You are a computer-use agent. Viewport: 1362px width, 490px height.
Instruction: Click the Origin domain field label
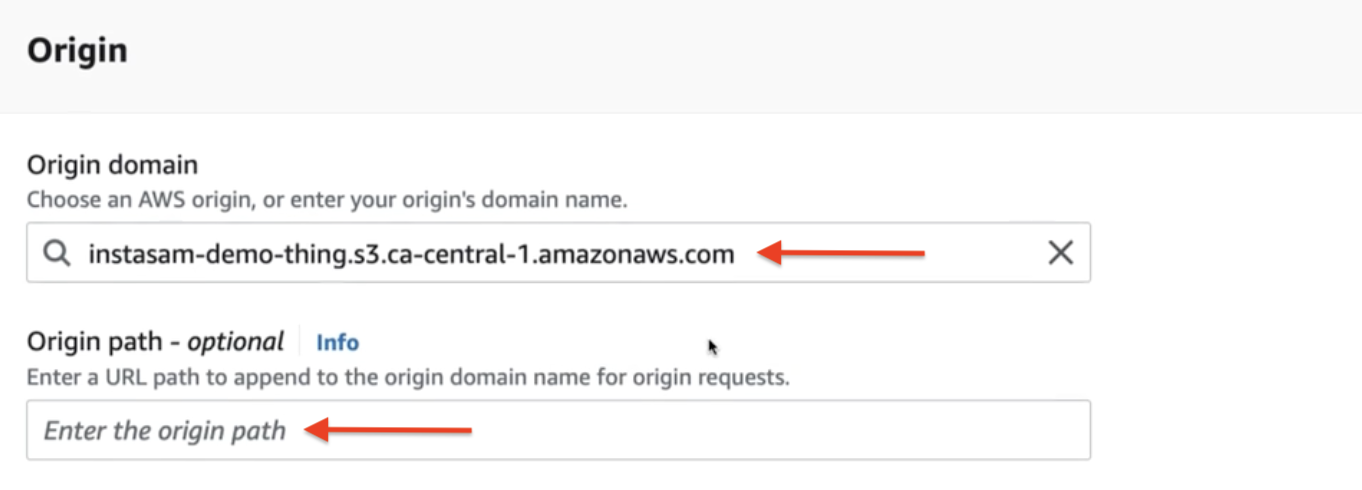112,165
